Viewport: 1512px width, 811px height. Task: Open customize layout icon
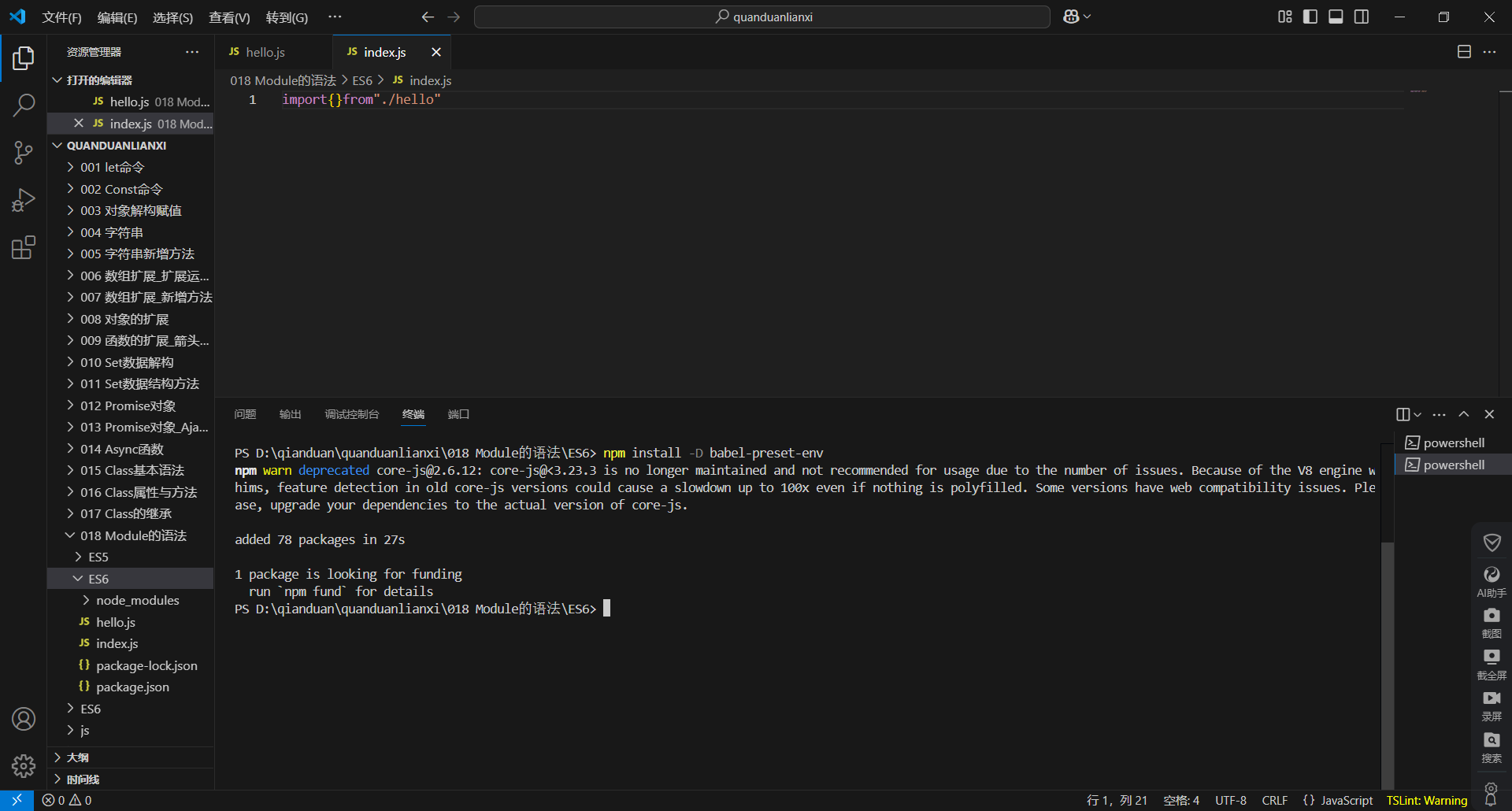[x=1285, y=17]
